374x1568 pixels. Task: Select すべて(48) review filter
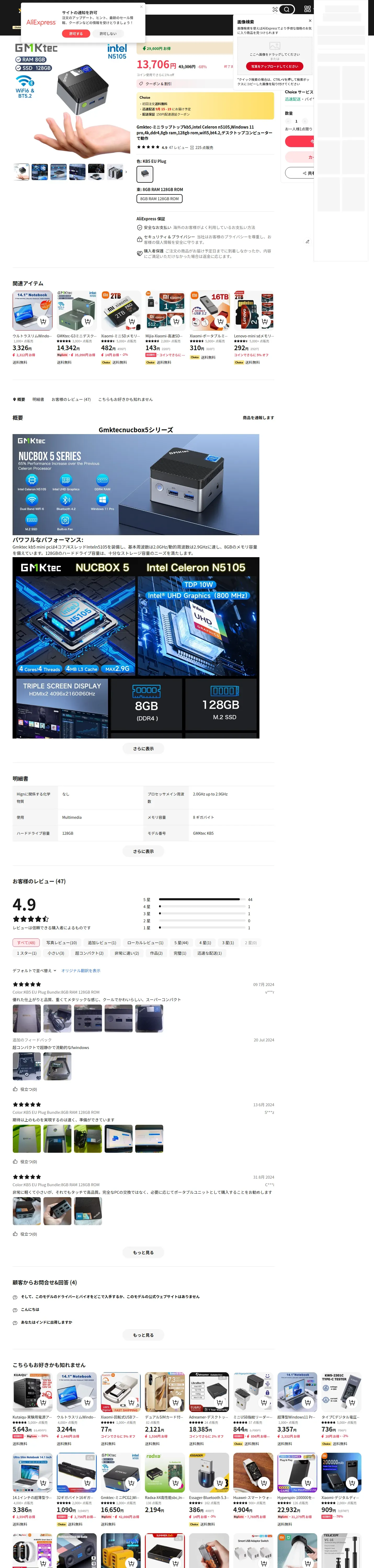[x=26, y=942]
